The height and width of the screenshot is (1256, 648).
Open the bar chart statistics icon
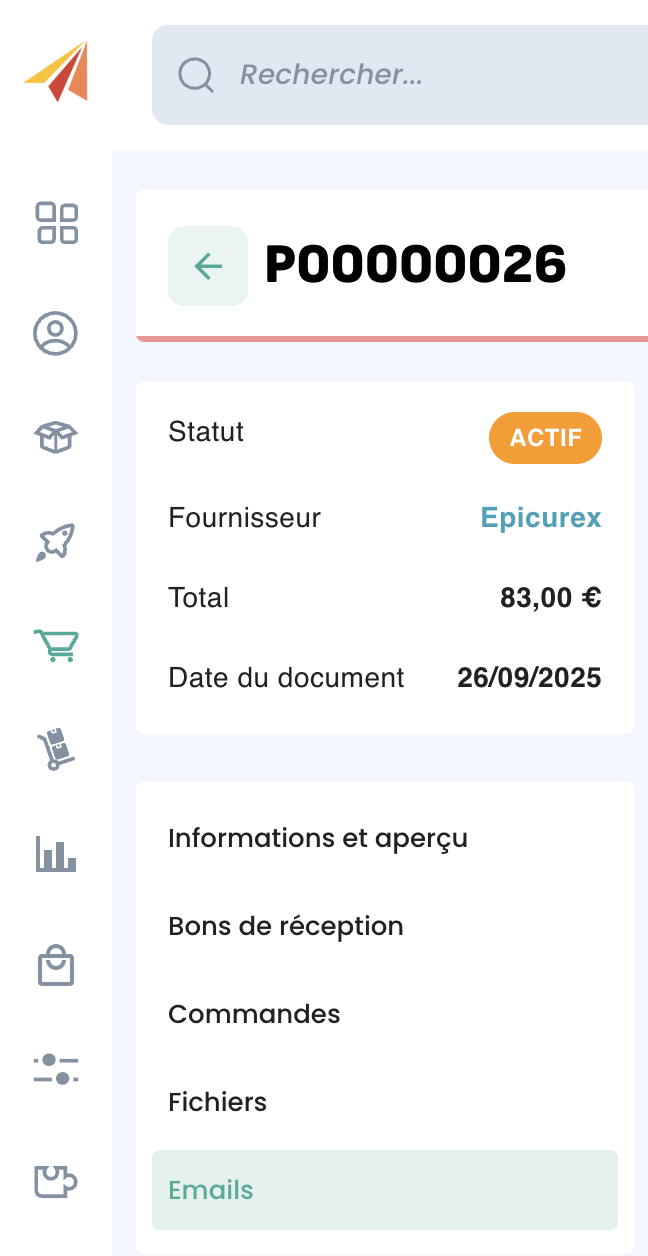tap(56, 855)
